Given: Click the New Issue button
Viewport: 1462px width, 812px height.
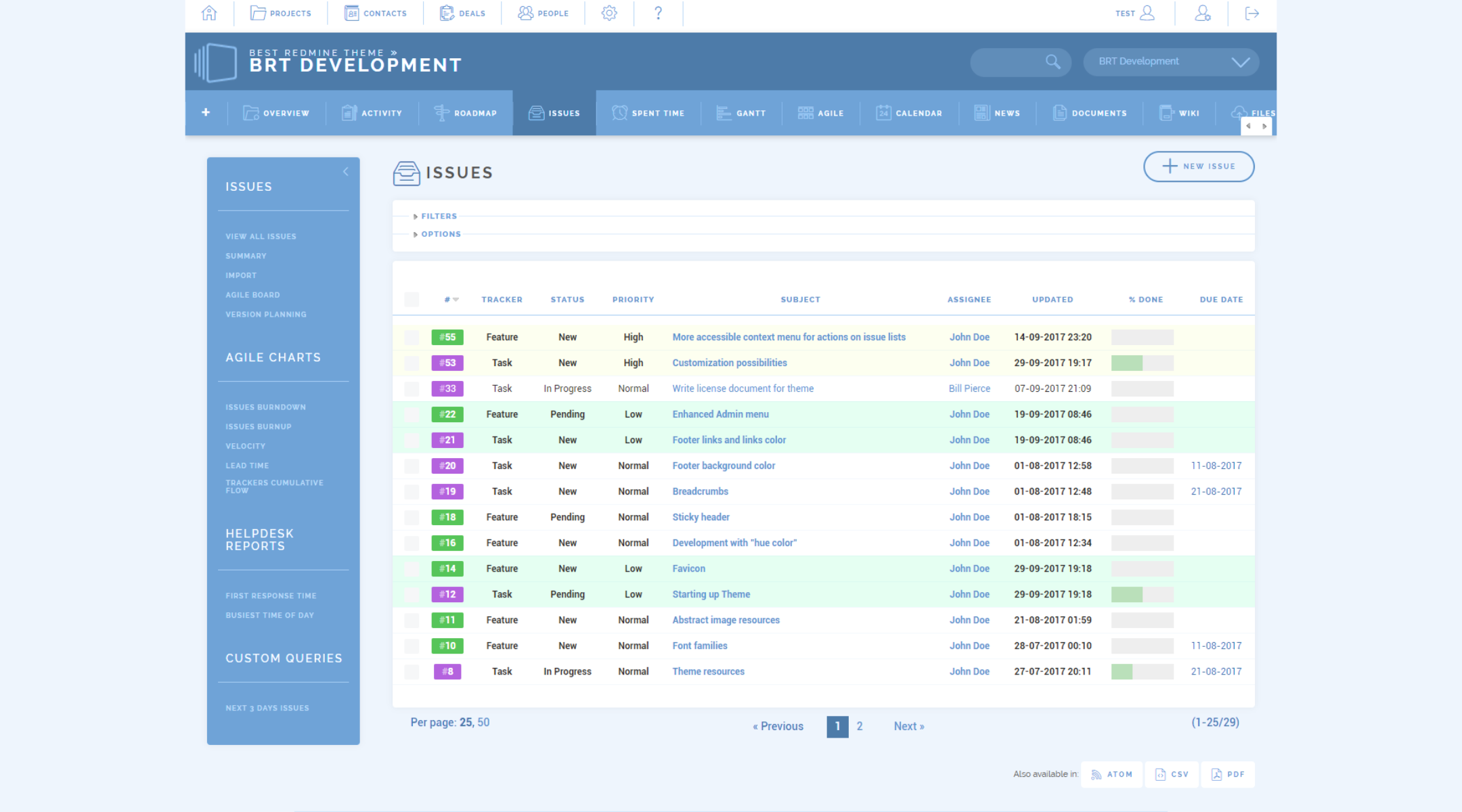Looking at the screenshot, I should point(1199,166).
